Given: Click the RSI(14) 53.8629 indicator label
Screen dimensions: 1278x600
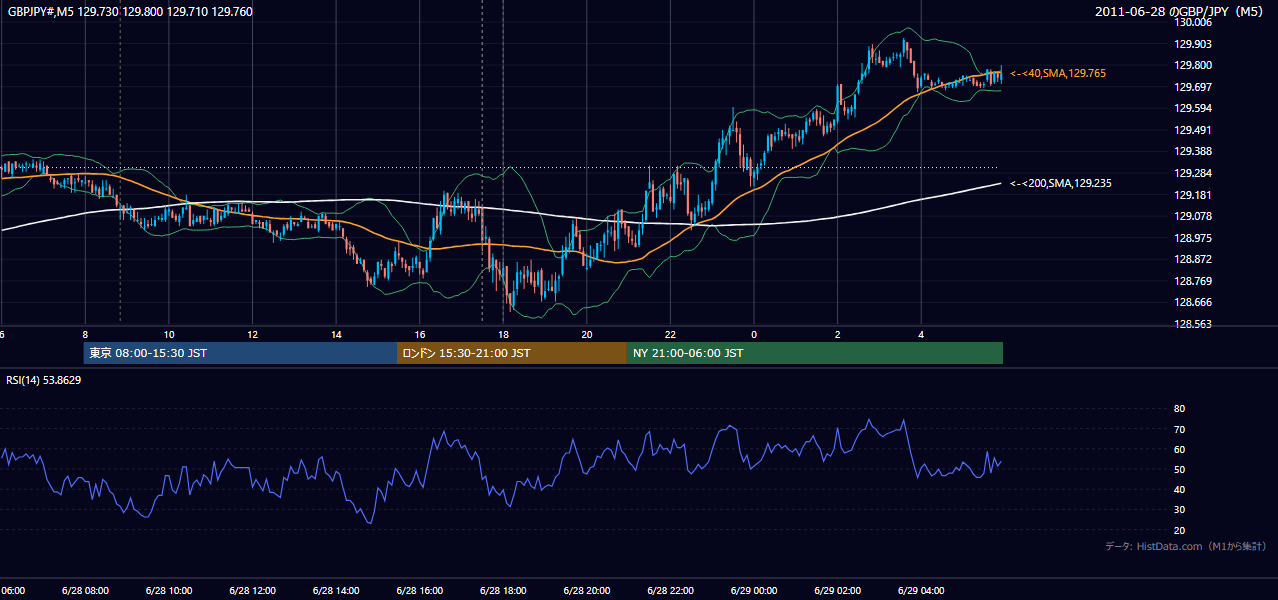Looking at the screenshot, I should (44, 380).
